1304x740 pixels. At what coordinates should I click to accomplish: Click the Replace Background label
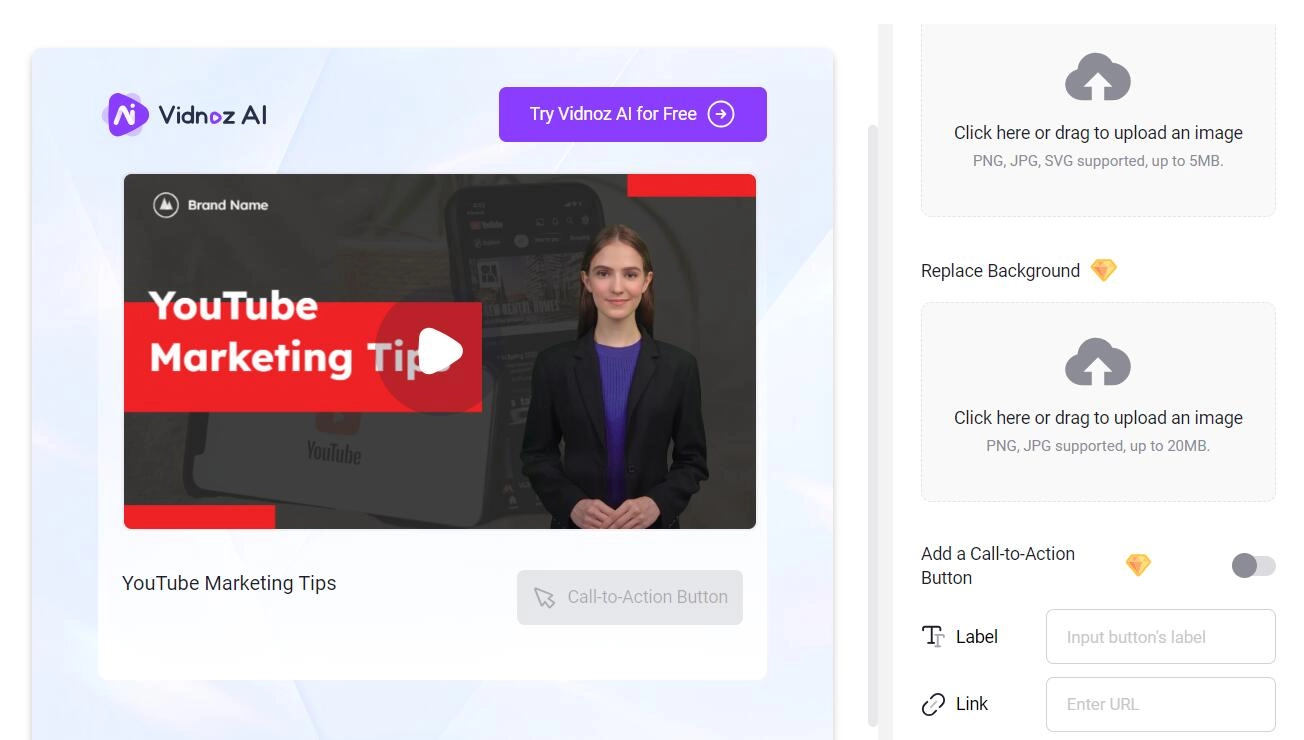click(1000, 271)
